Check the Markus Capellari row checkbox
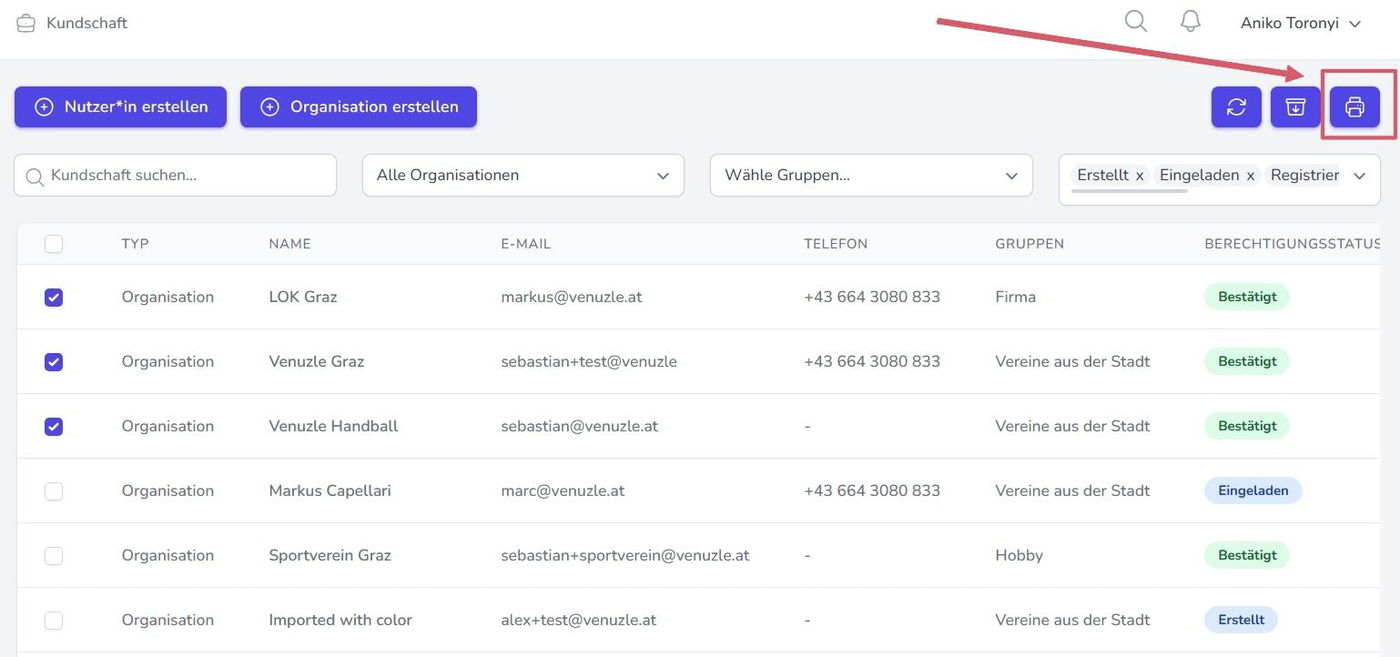Screen dimensions: 1400x657 (54, 491)
